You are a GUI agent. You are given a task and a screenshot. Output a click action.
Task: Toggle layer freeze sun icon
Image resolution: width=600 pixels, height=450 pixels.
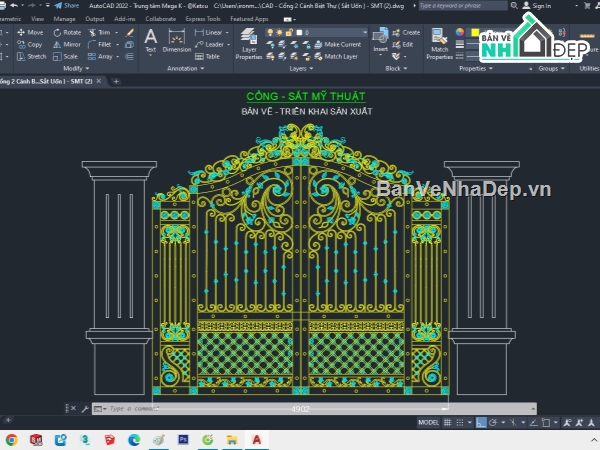click(280, 33)
